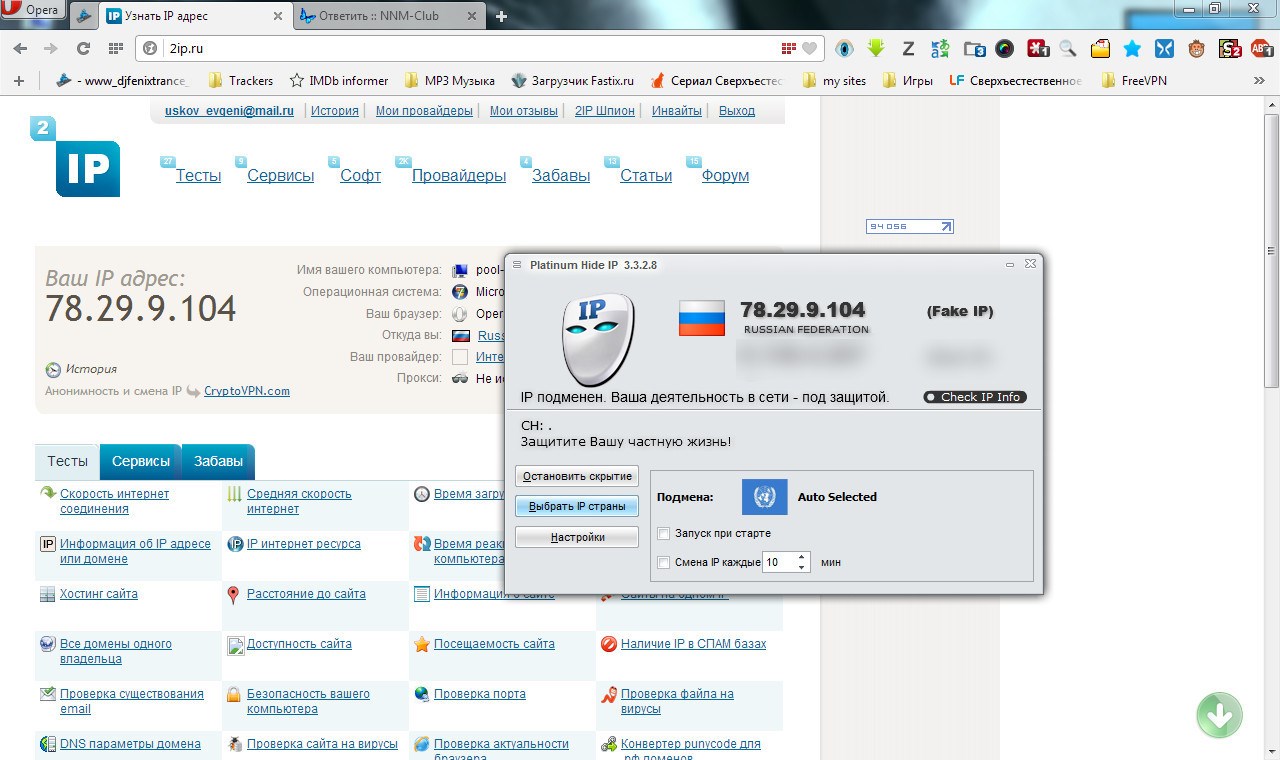Tick the Смена IP каждые checkbox
The image size is (1280, 760).
click(664, 563)
